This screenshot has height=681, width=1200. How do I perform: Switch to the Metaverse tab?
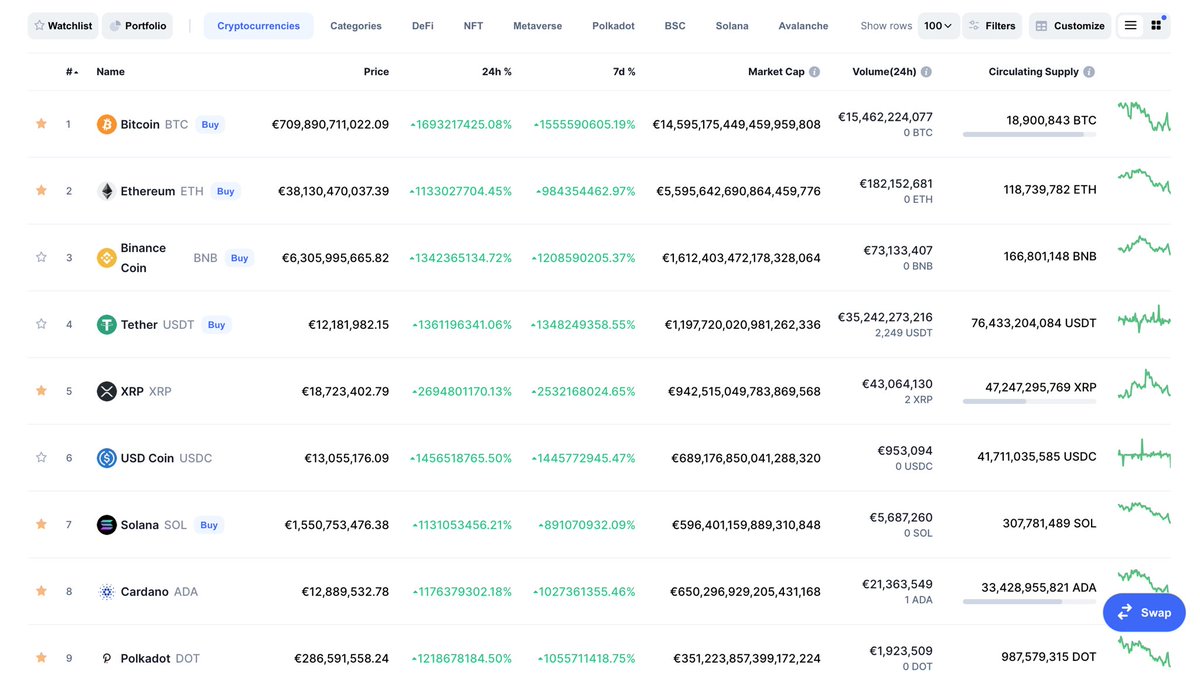[x=538, y=26]
